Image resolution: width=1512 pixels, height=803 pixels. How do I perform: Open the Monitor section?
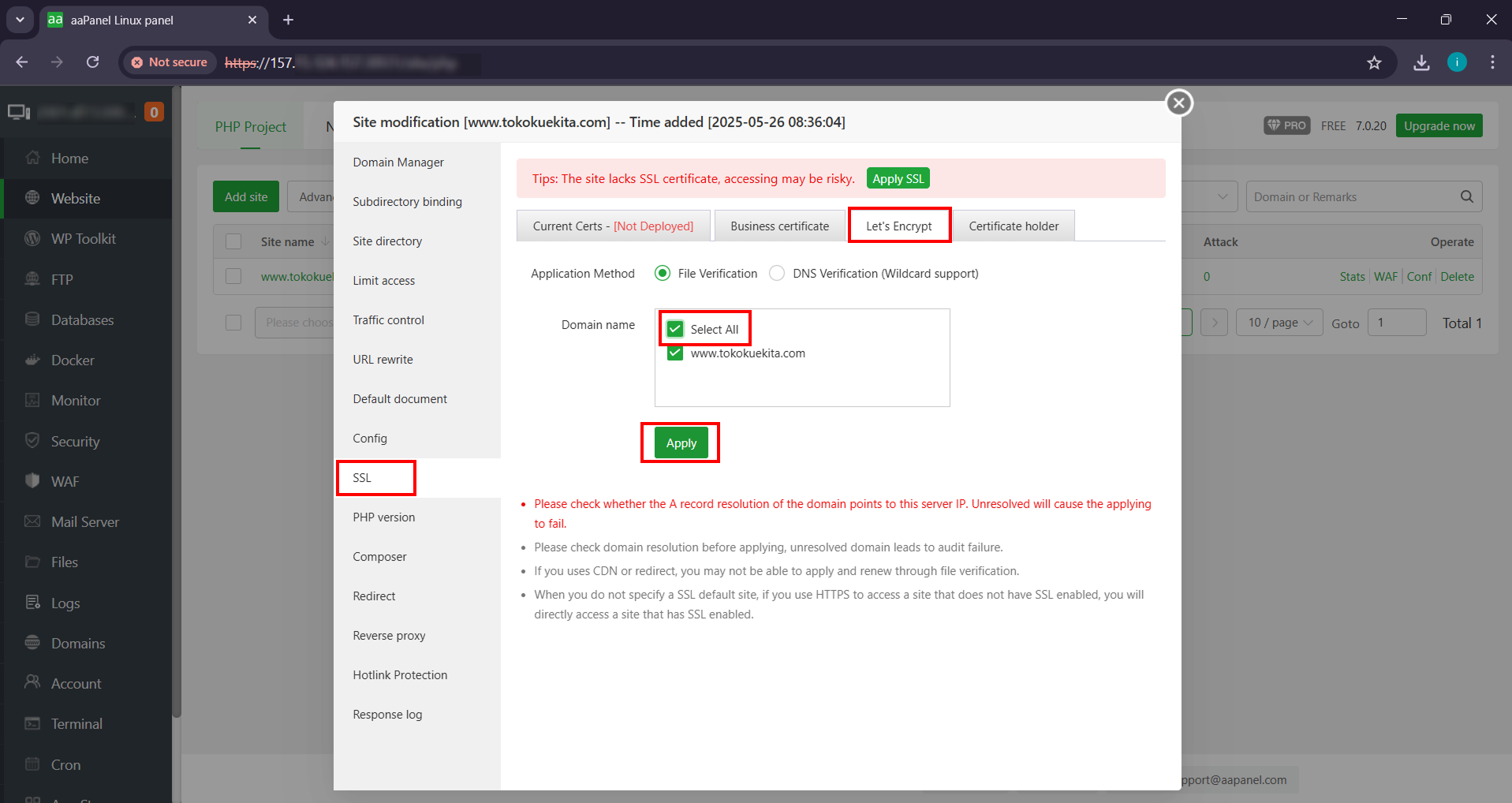coord(74,400)
